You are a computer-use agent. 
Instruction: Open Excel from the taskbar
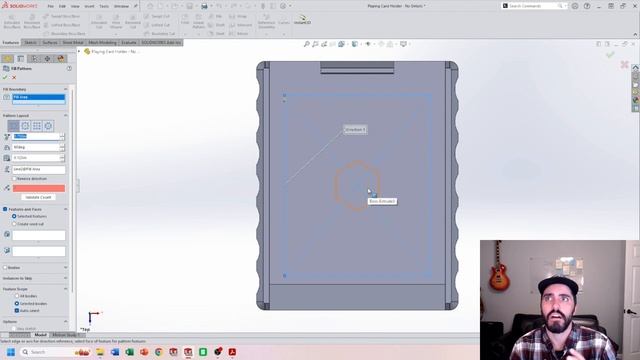tap(129, 352)
